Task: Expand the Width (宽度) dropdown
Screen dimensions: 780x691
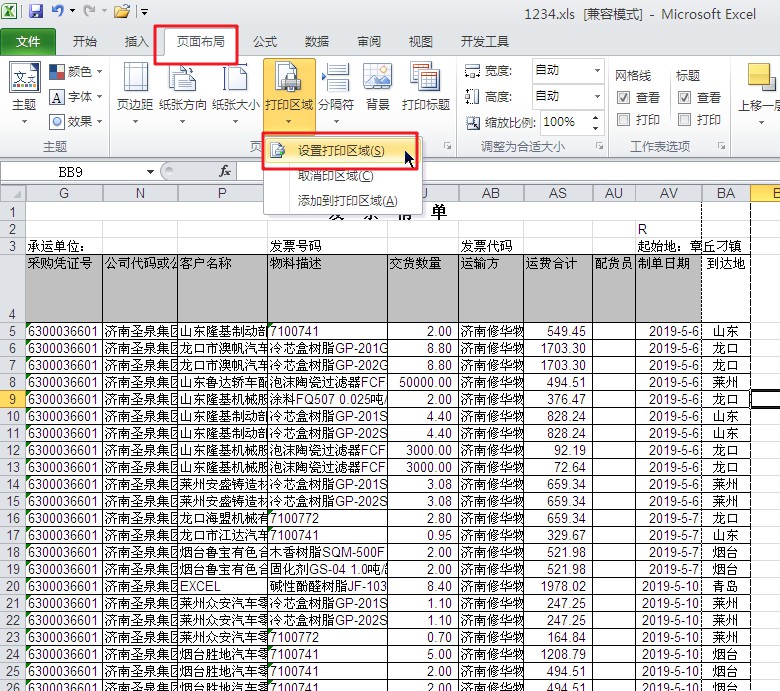Action: click(x=597, y=70)
